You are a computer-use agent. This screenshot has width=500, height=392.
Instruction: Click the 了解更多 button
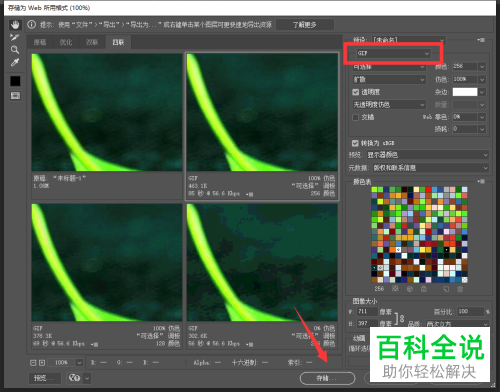click(x=305, y=25)
